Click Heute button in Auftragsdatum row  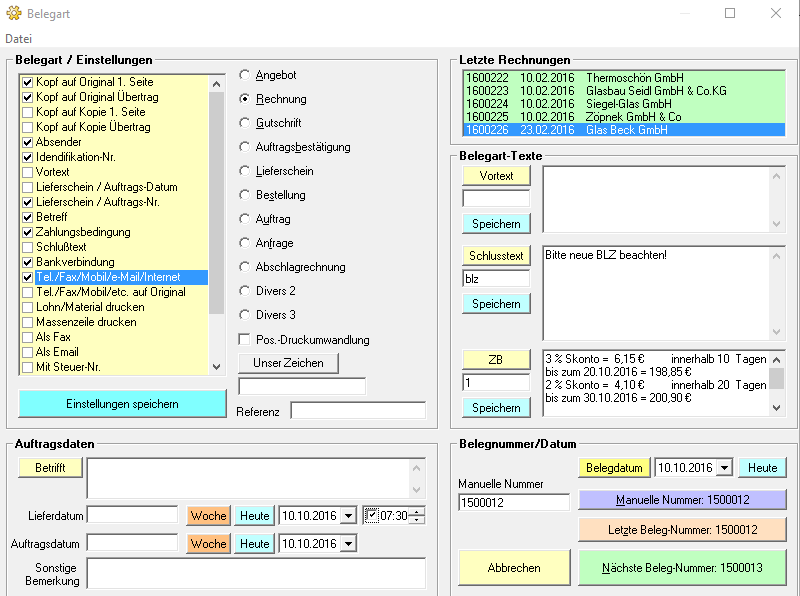pos(255,543)
